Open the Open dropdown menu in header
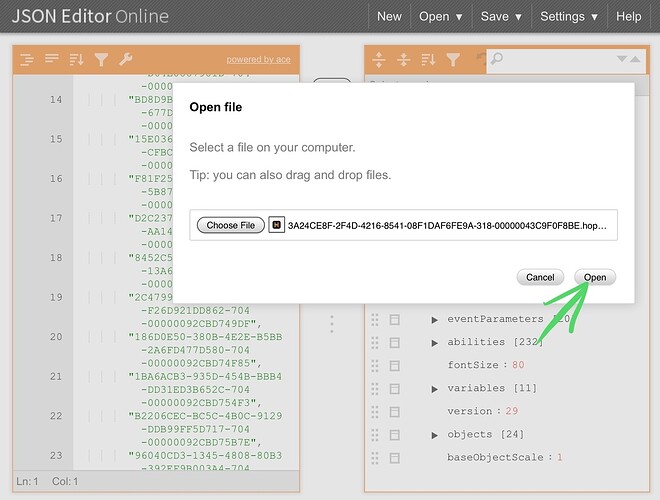 [441, 16]
